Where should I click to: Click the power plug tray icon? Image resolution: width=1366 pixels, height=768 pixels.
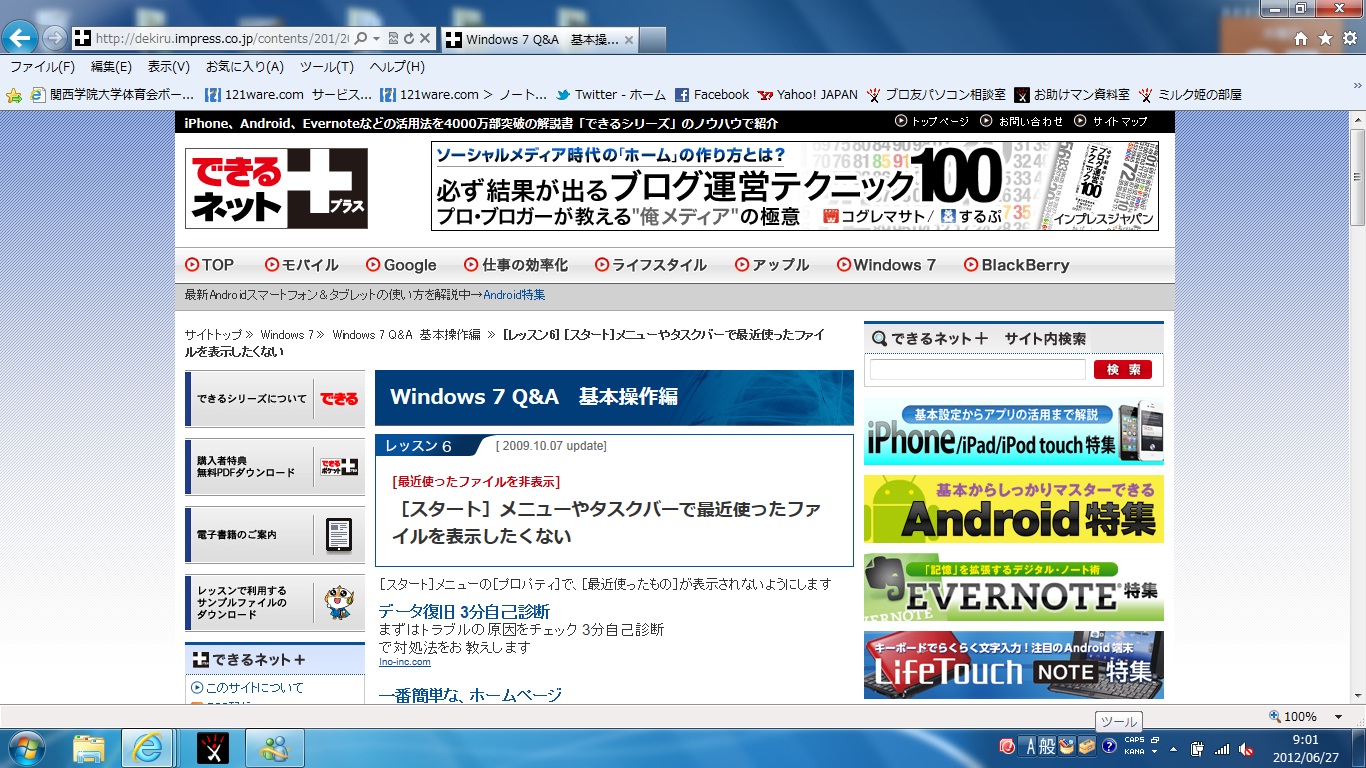[x=1198, y=748]
